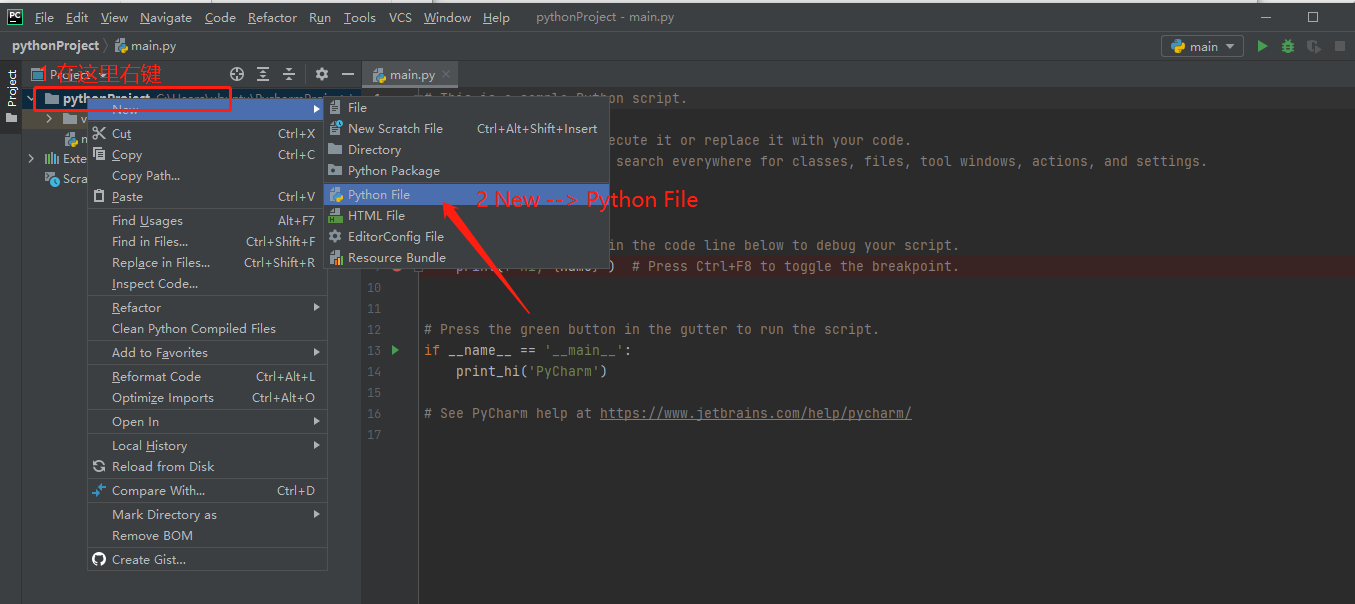Viewport: 1355px width, 604px height.
Task: Click the scissors icon next to Cut
Action: click(x=99, y=133)
